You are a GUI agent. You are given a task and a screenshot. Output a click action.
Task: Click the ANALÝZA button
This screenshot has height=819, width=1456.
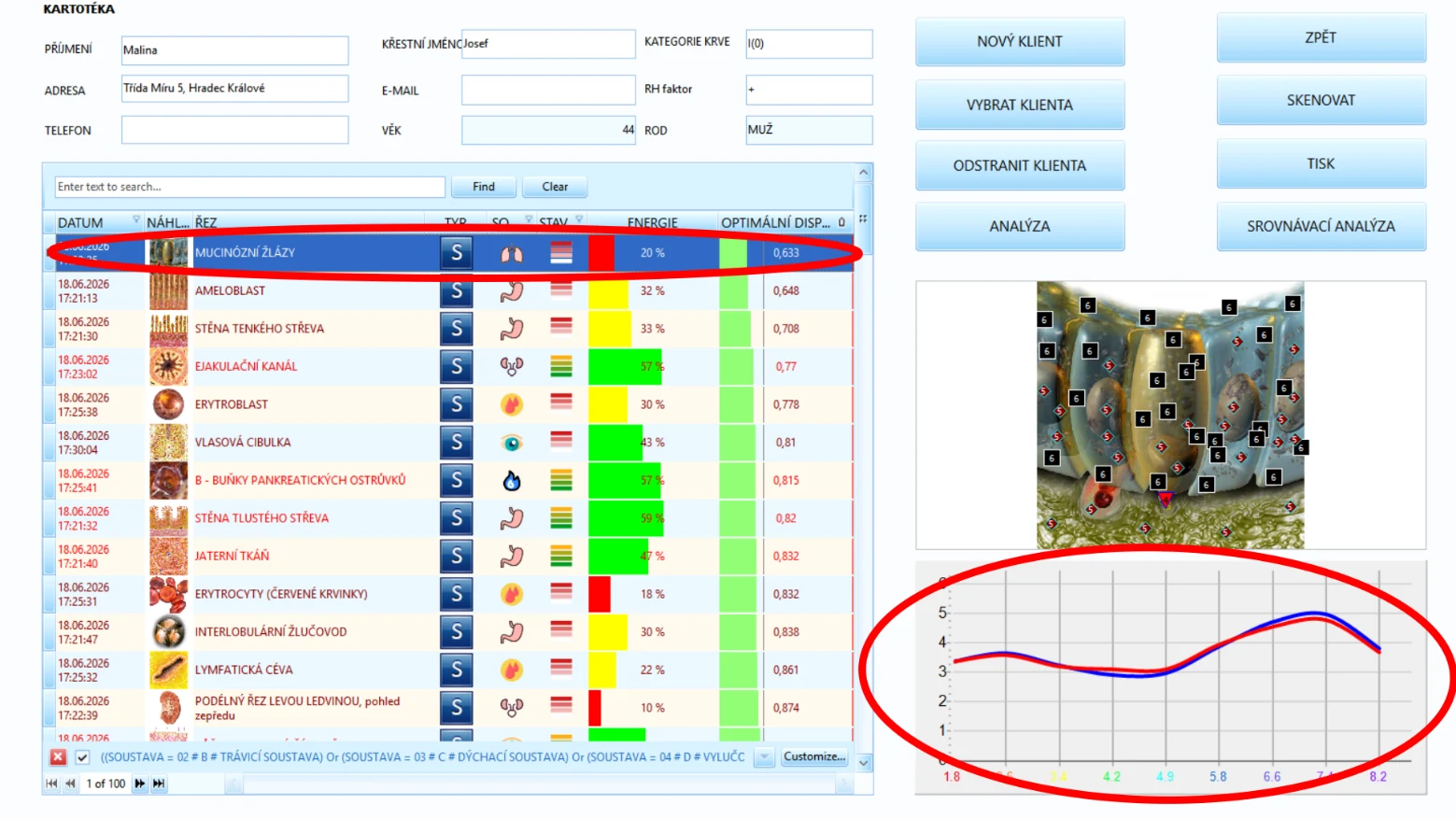pos(1020,226)
